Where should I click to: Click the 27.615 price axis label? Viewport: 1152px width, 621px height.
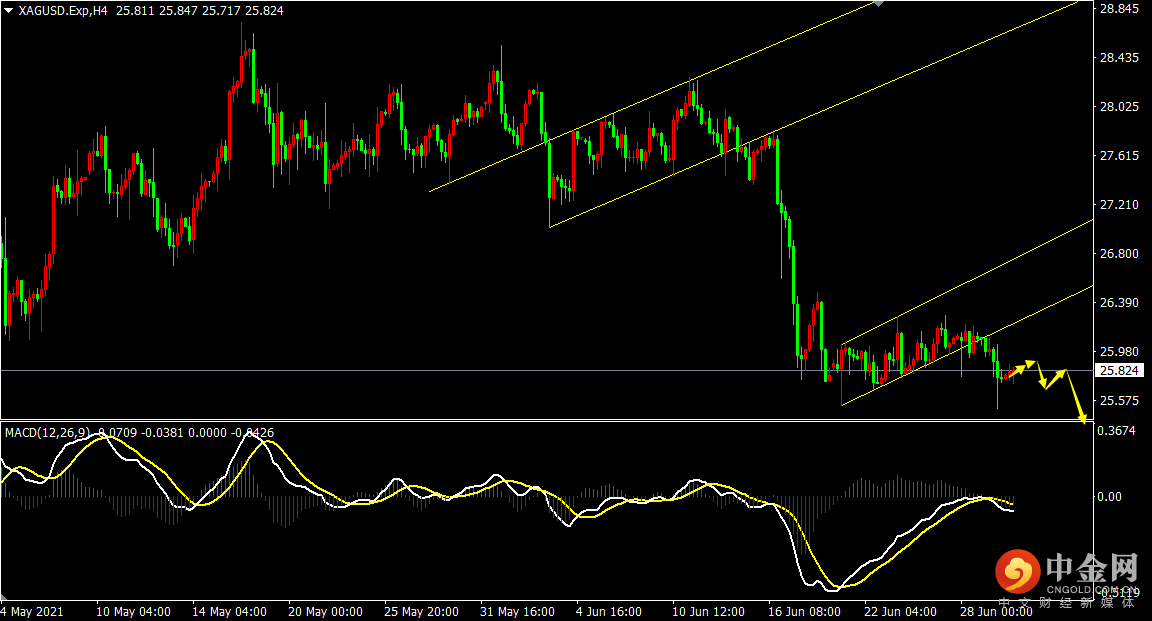click(1119, 155)
